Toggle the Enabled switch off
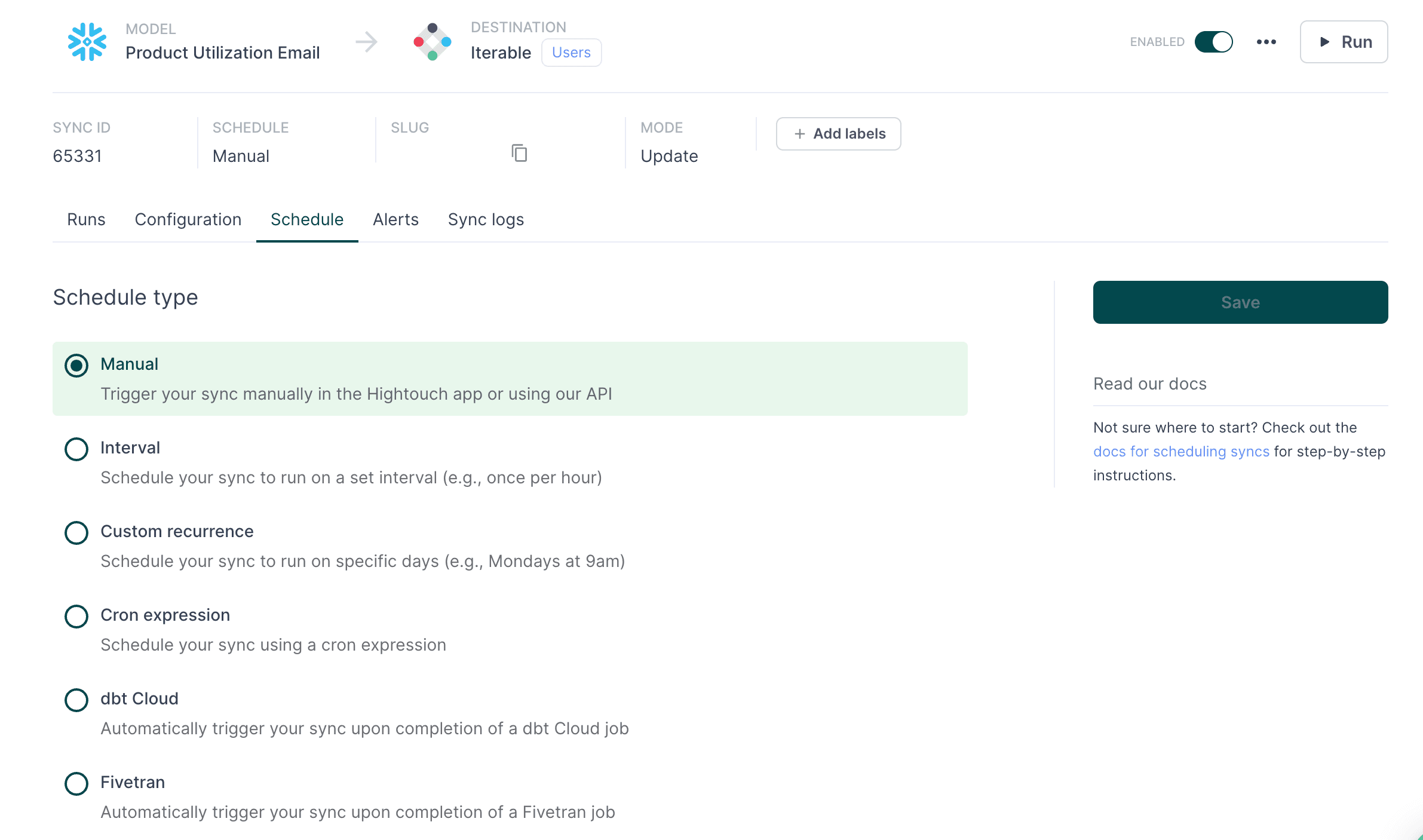The height and width of the screenshot is (840, 1423). point(1213,42)
